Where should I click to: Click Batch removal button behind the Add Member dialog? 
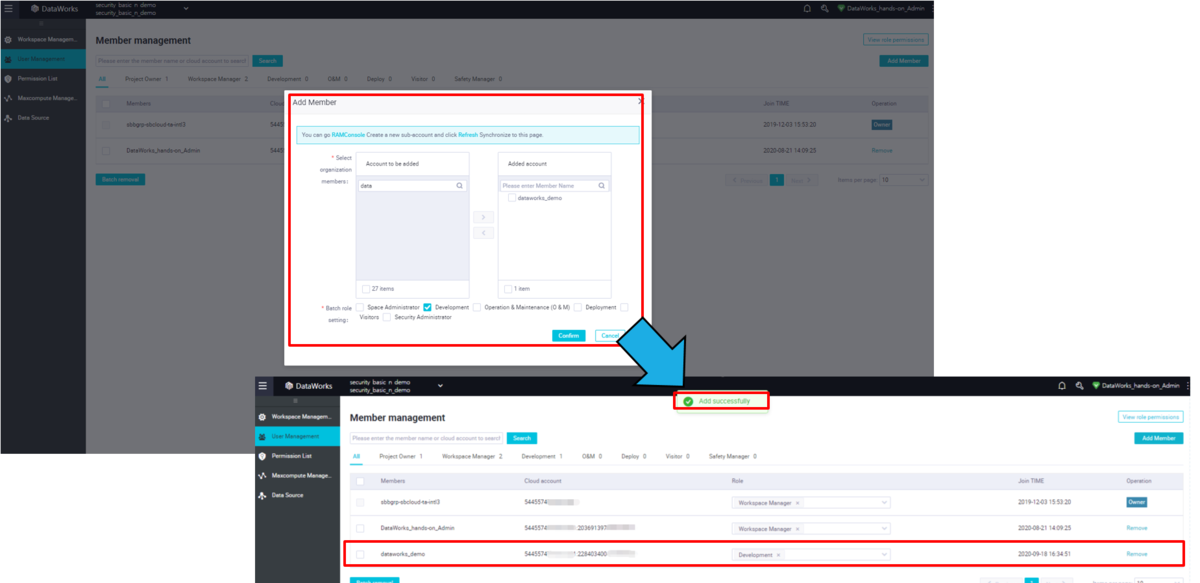(121, 179)
